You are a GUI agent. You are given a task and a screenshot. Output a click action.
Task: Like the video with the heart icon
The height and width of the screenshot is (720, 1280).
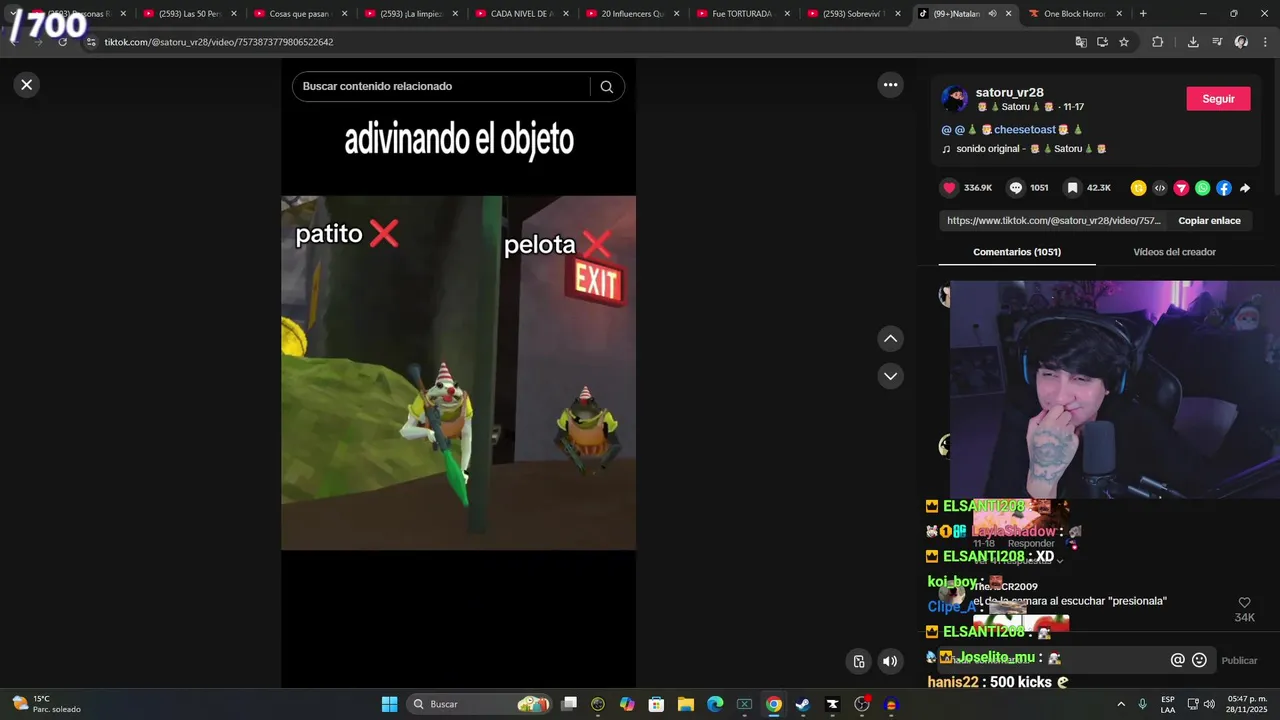click(949, 188)
